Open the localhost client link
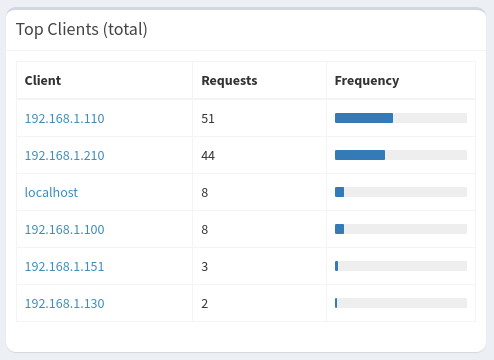 (x=51, y=193)
